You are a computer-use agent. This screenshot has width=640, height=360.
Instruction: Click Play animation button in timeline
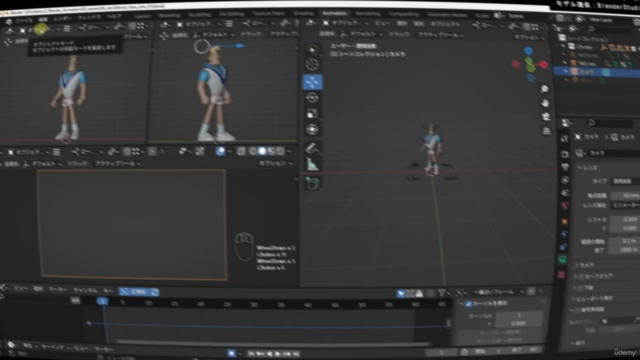(278, 354)
